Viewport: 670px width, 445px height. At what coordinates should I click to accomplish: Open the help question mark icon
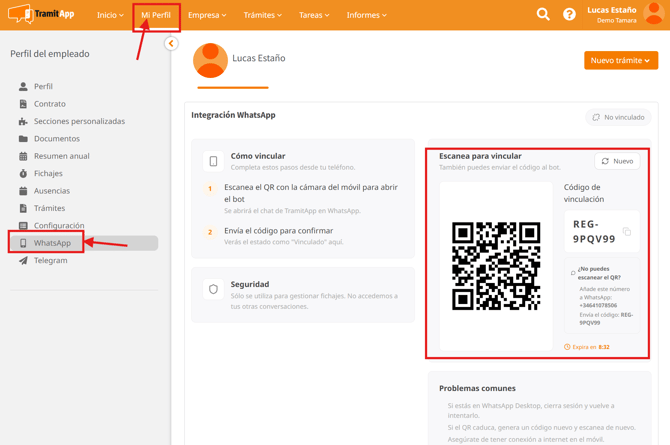[569, 15]
